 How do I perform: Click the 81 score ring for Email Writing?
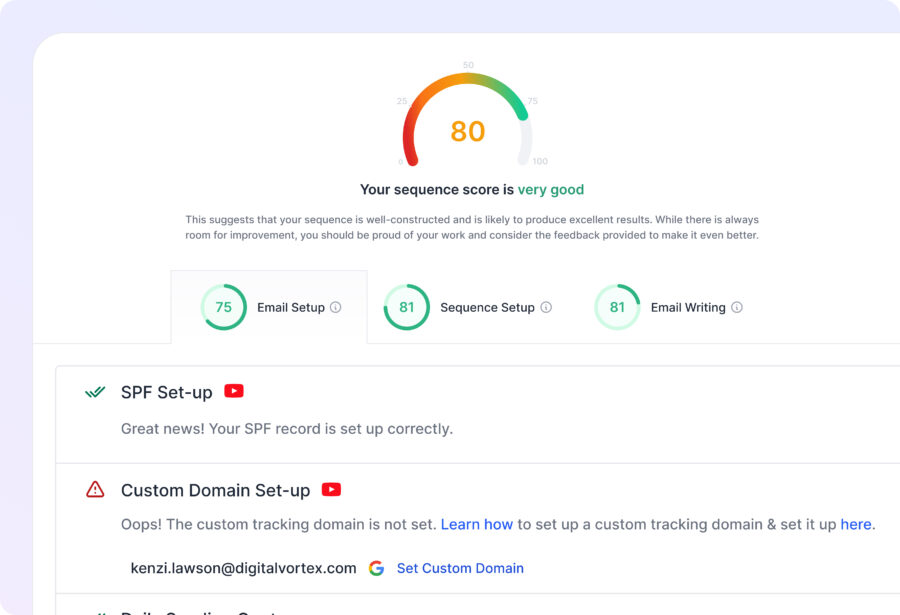pyautogui.click(x=617, y=308)
